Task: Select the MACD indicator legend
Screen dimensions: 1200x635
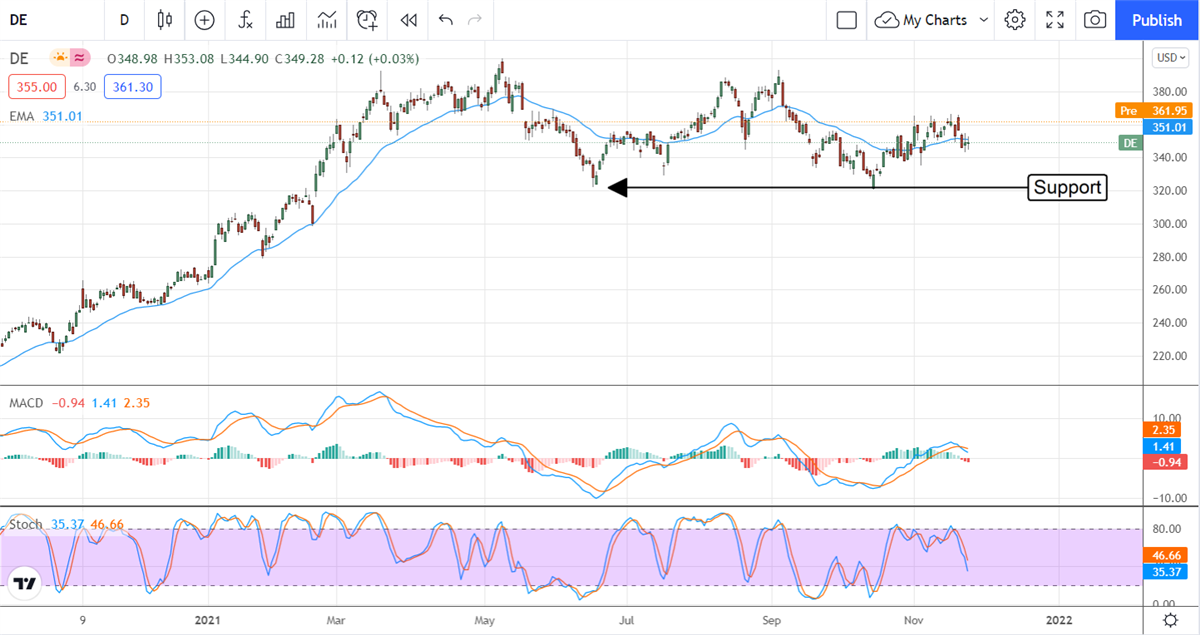Action: pos(26,403)
